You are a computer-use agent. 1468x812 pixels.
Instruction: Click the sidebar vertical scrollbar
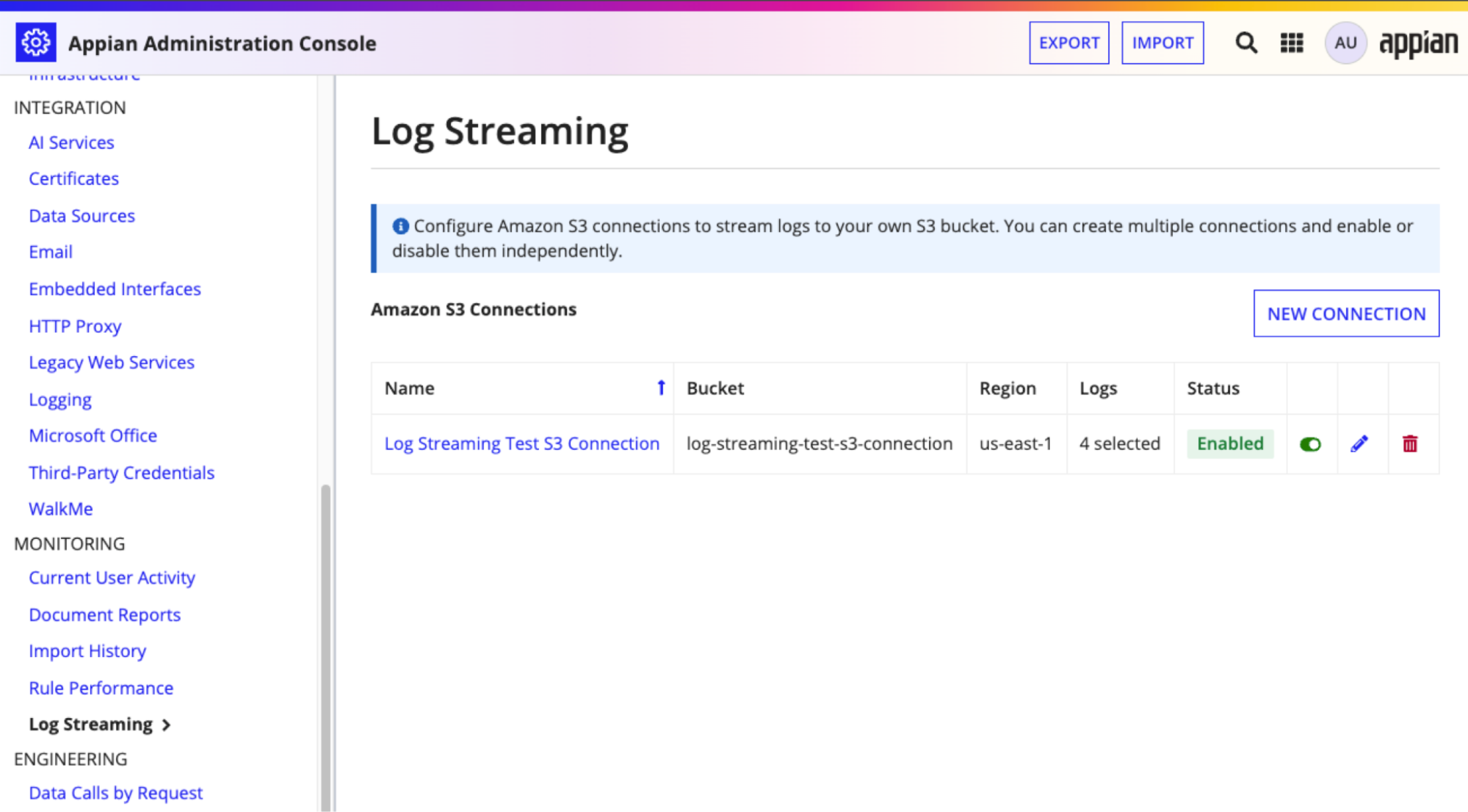pos(325,646)
